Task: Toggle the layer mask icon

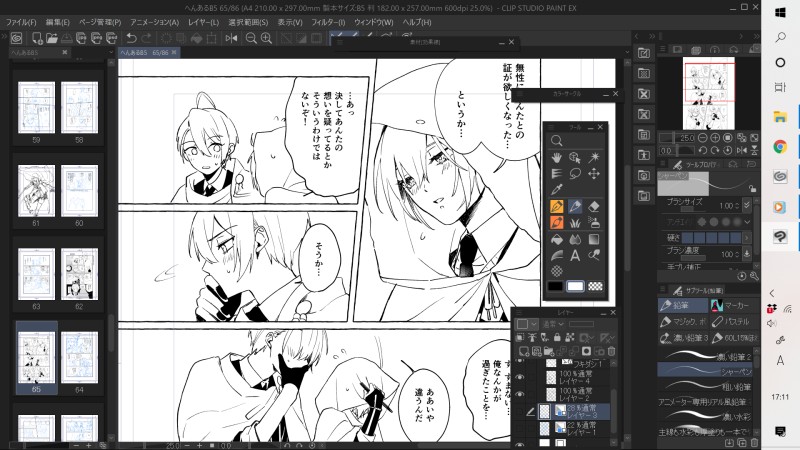Action: 586,351
